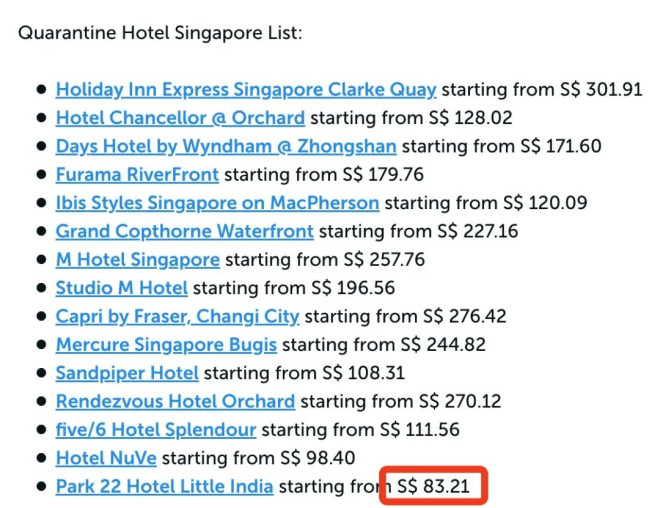
Task: Open Capri by Fraser, Changi City link
Action: coord(177,317)
